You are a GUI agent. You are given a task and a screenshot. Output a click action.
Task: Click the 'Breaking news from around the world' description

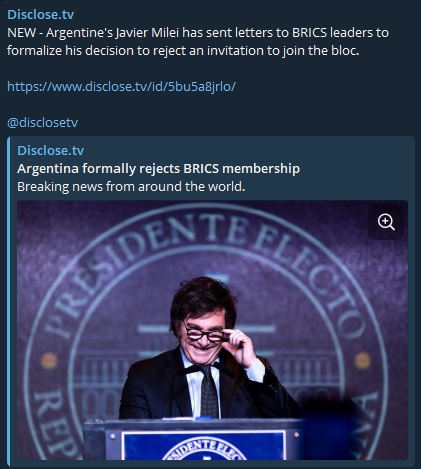point(131,187)
